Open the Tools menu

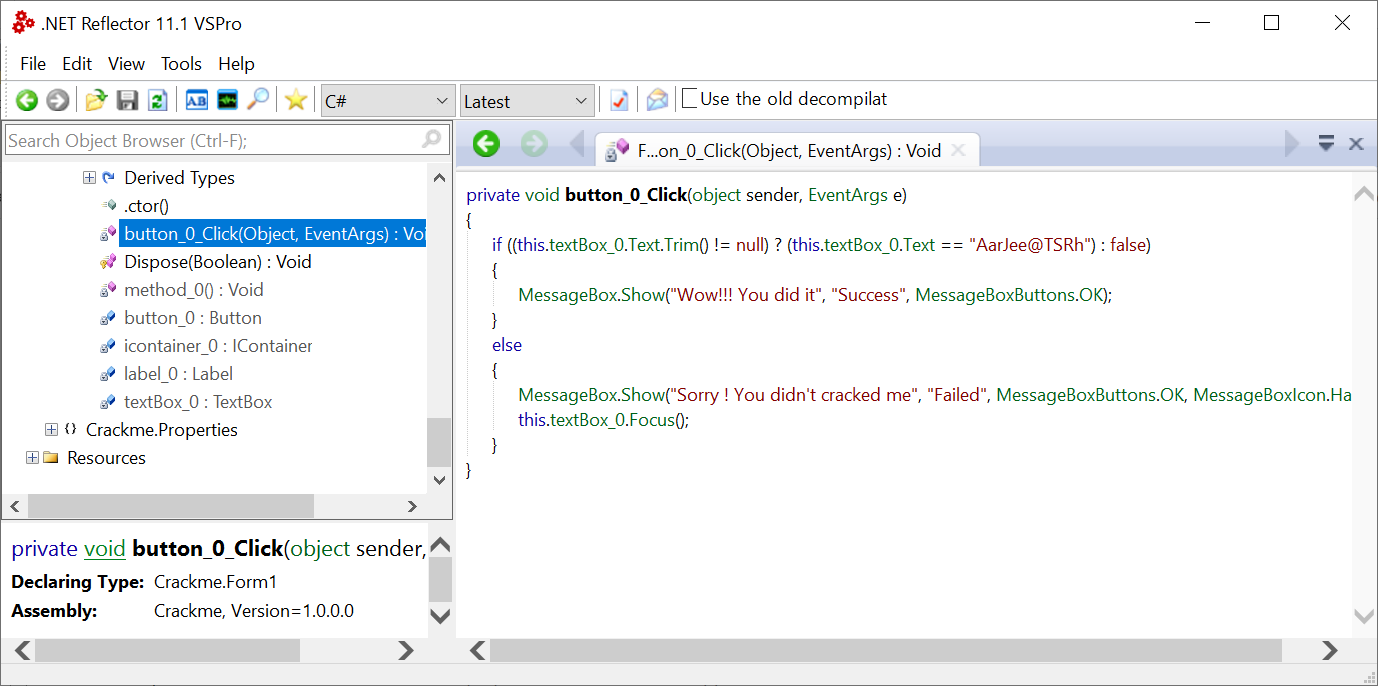[181, 64]
